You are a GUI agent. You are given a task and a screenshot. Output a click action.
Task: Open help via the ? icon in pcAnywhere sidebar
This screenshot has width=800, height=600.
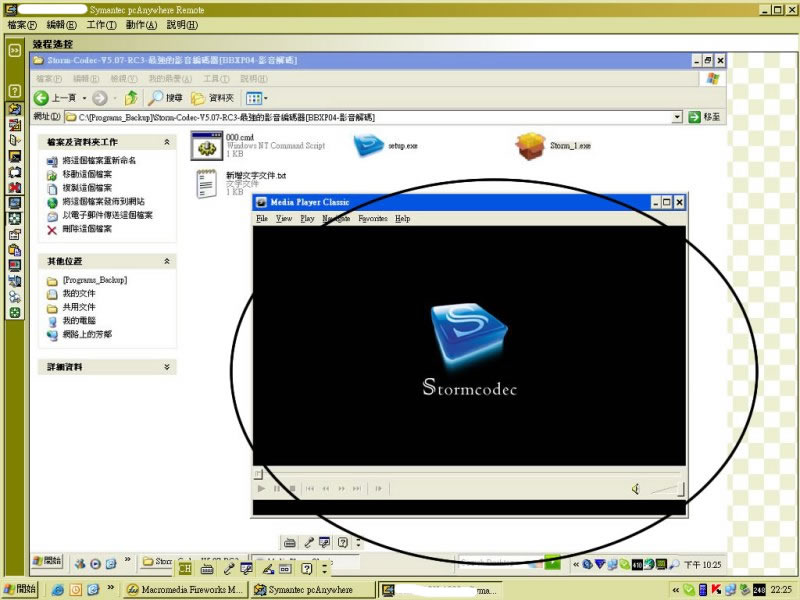[x=14, y=91]
